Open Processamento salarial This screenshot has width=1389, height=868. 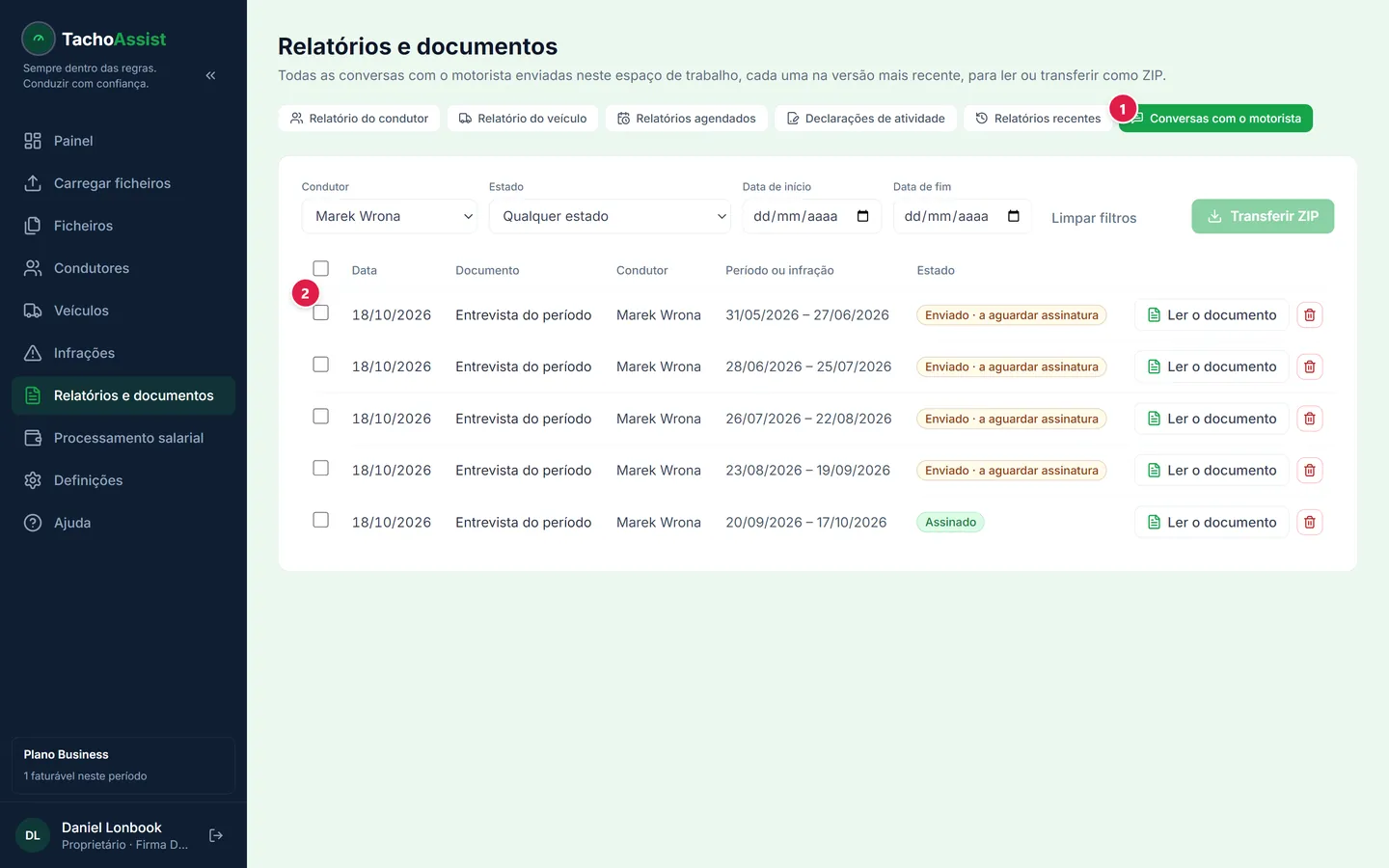point(123,438)
